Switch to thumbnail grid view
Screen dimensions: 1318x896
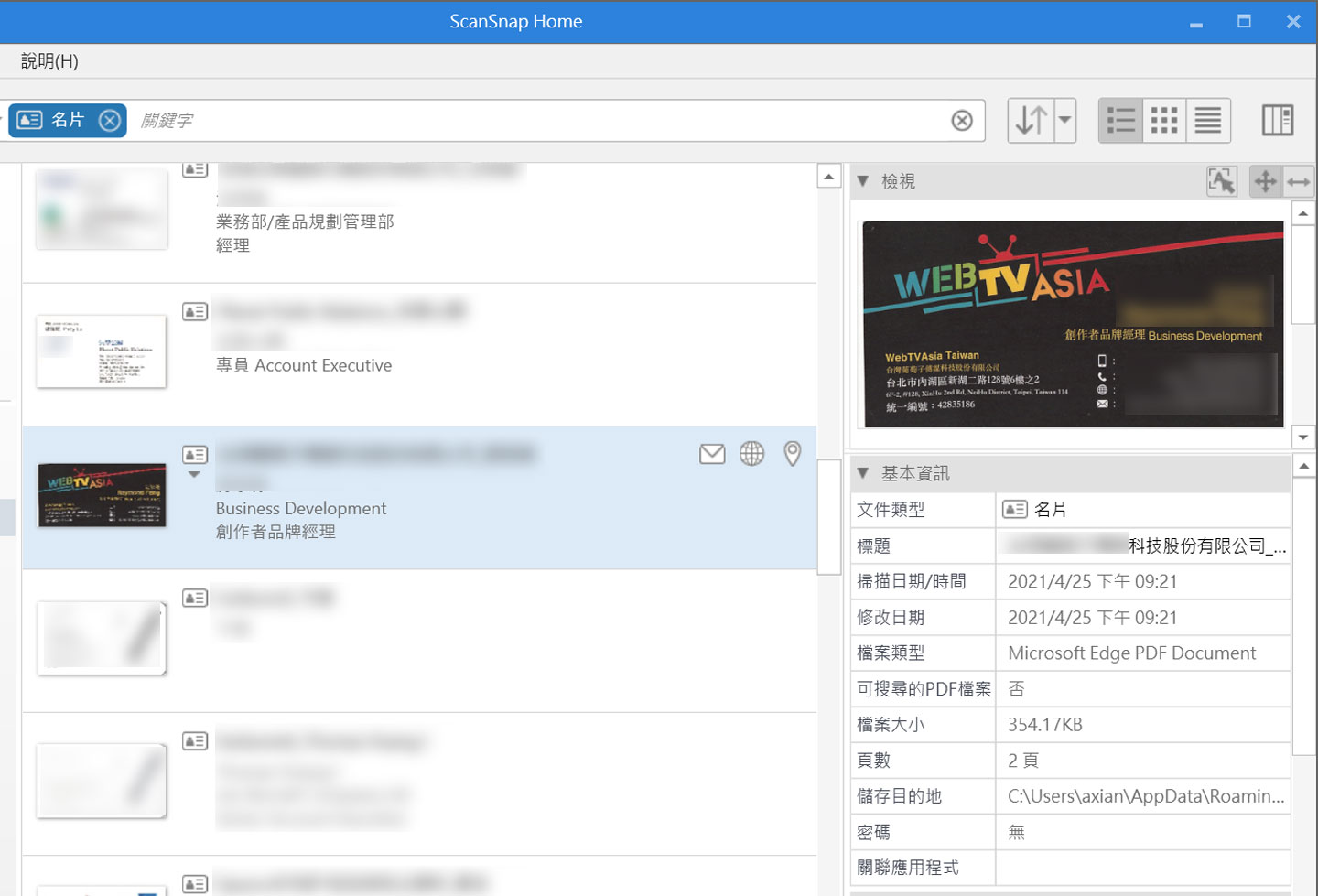[1164, 121]
